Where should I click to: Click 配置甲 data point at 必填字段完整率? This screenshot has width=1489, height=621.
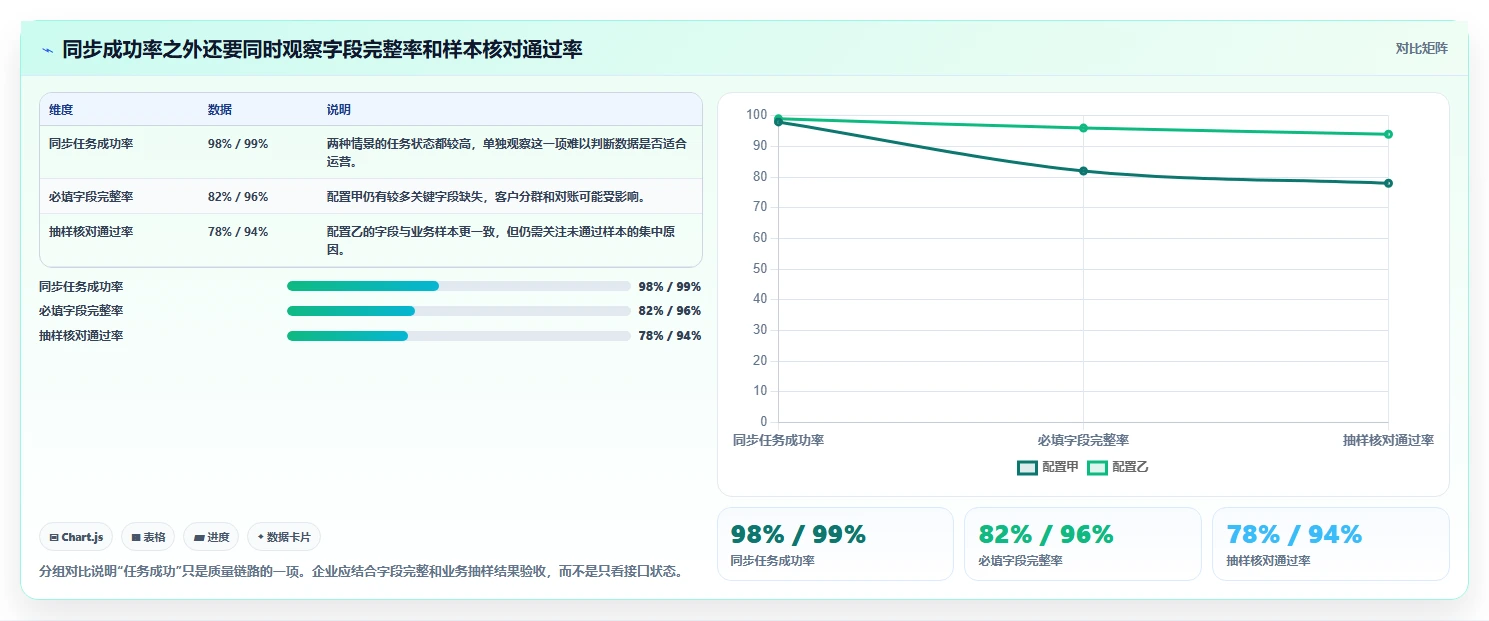pos(1083,171)
